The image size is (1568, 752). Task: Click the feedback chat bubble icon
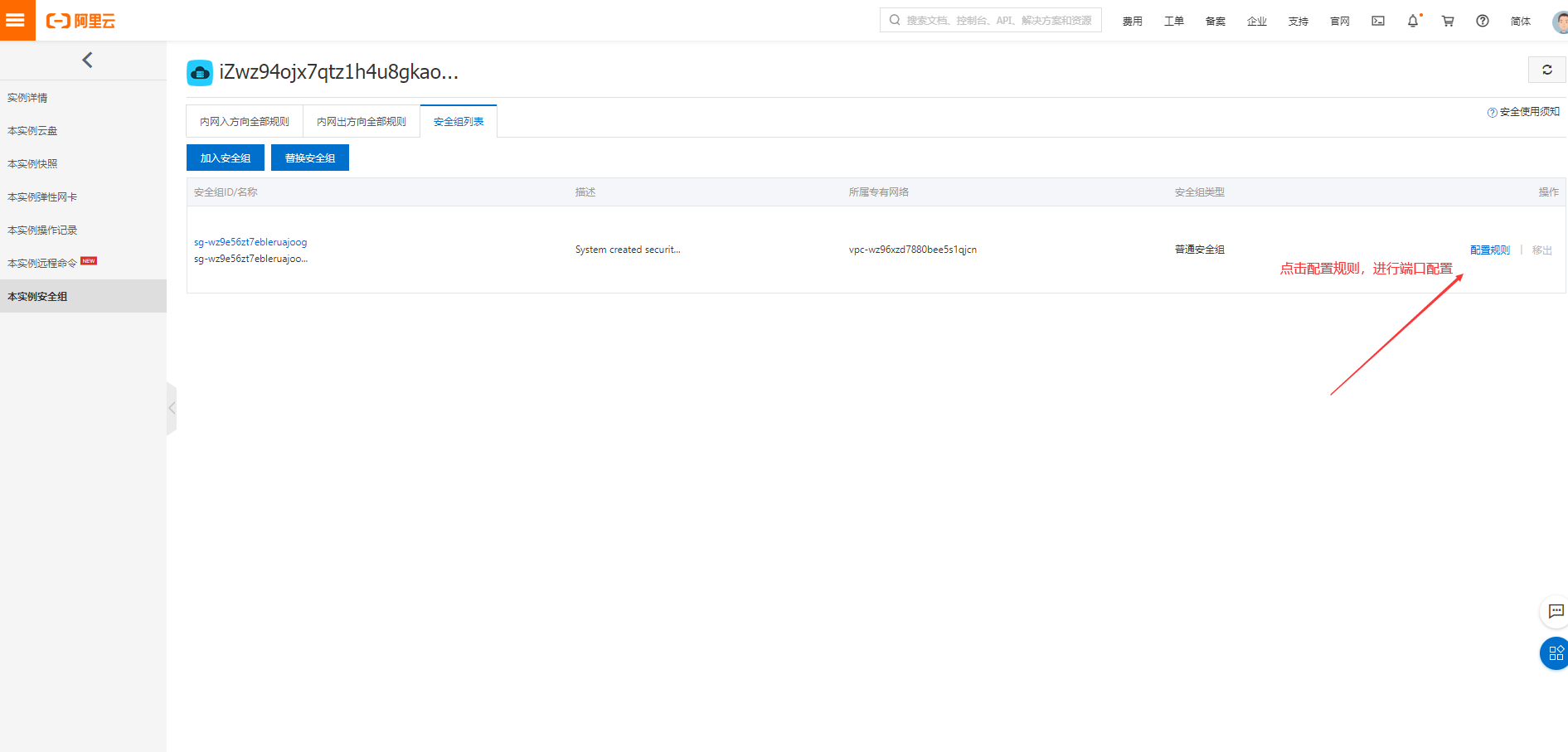(x=1555, y=612)
